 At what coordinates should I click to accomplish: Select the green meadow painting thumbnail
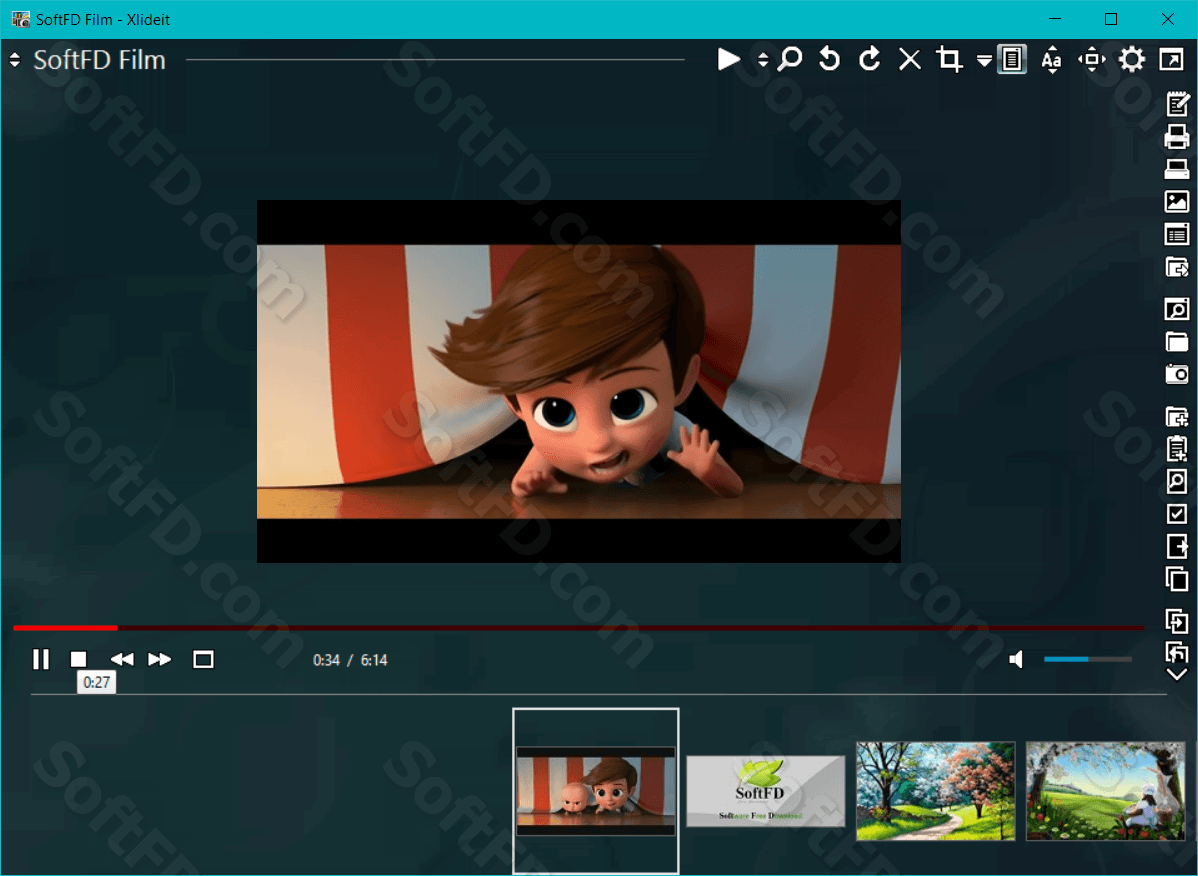click(x=1106, y=791)
